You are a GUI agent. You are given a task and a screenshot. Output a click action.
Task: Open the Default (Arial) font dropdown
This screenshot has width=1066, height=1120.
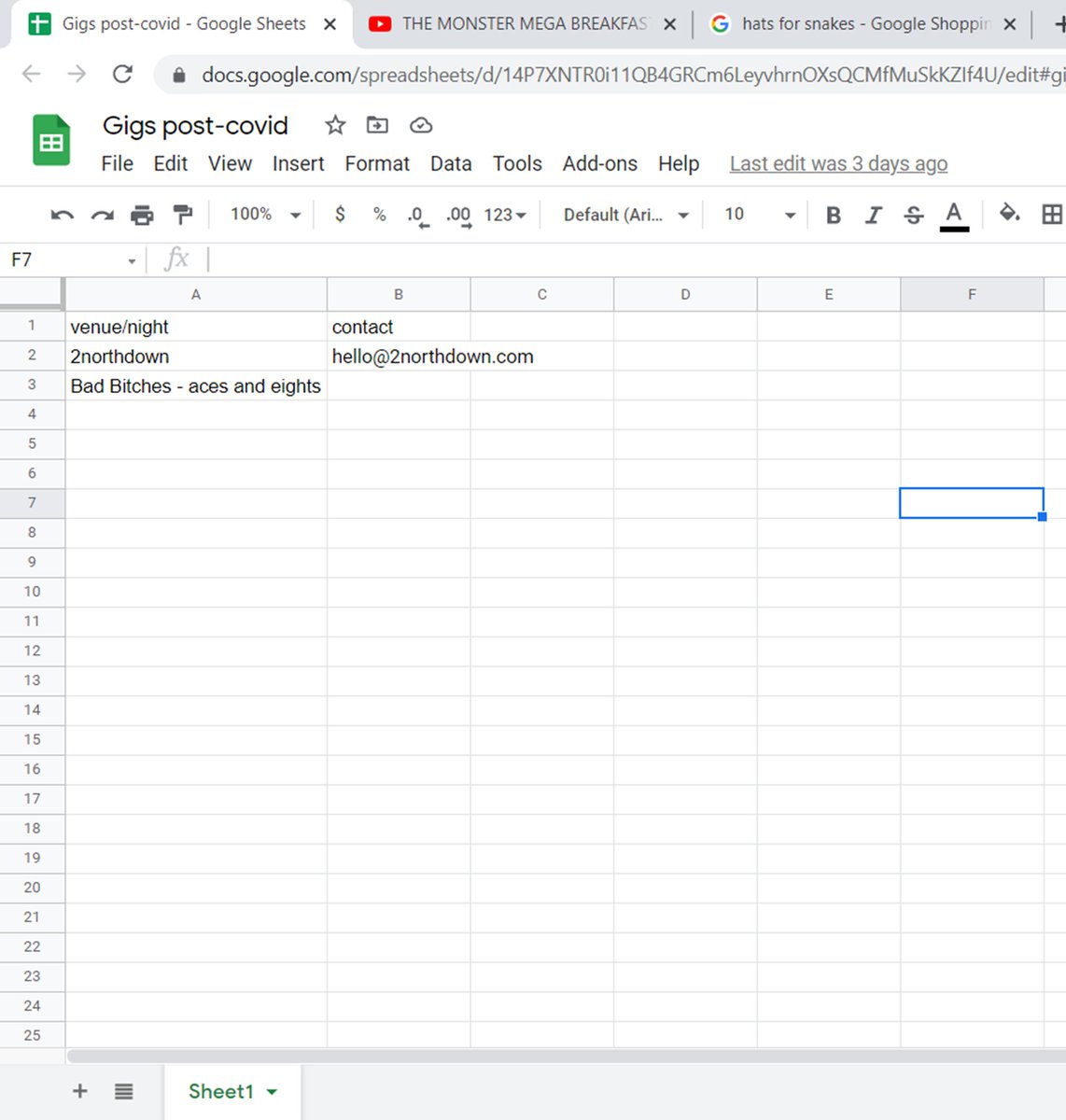[622, 214]
